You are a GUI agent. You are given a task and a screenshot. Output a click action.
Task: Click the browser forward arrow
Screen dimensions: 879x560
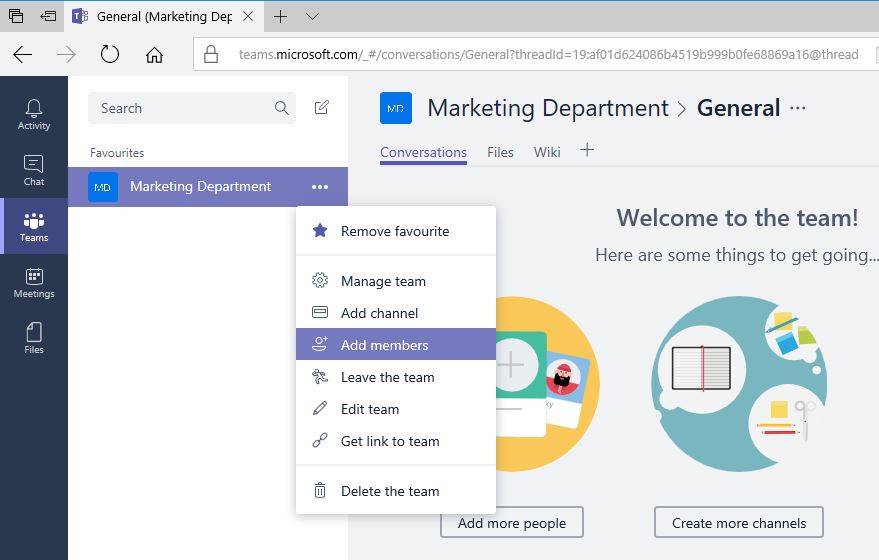pos(66,54)
